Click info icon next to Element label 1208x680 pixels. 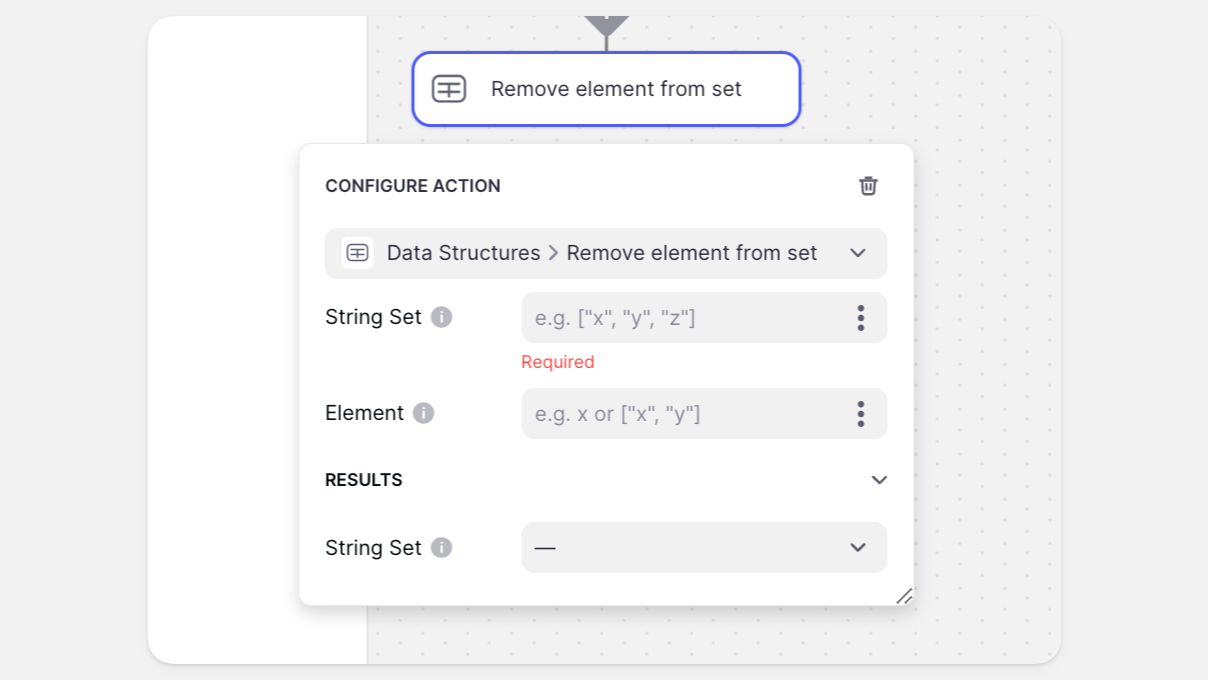423,413
